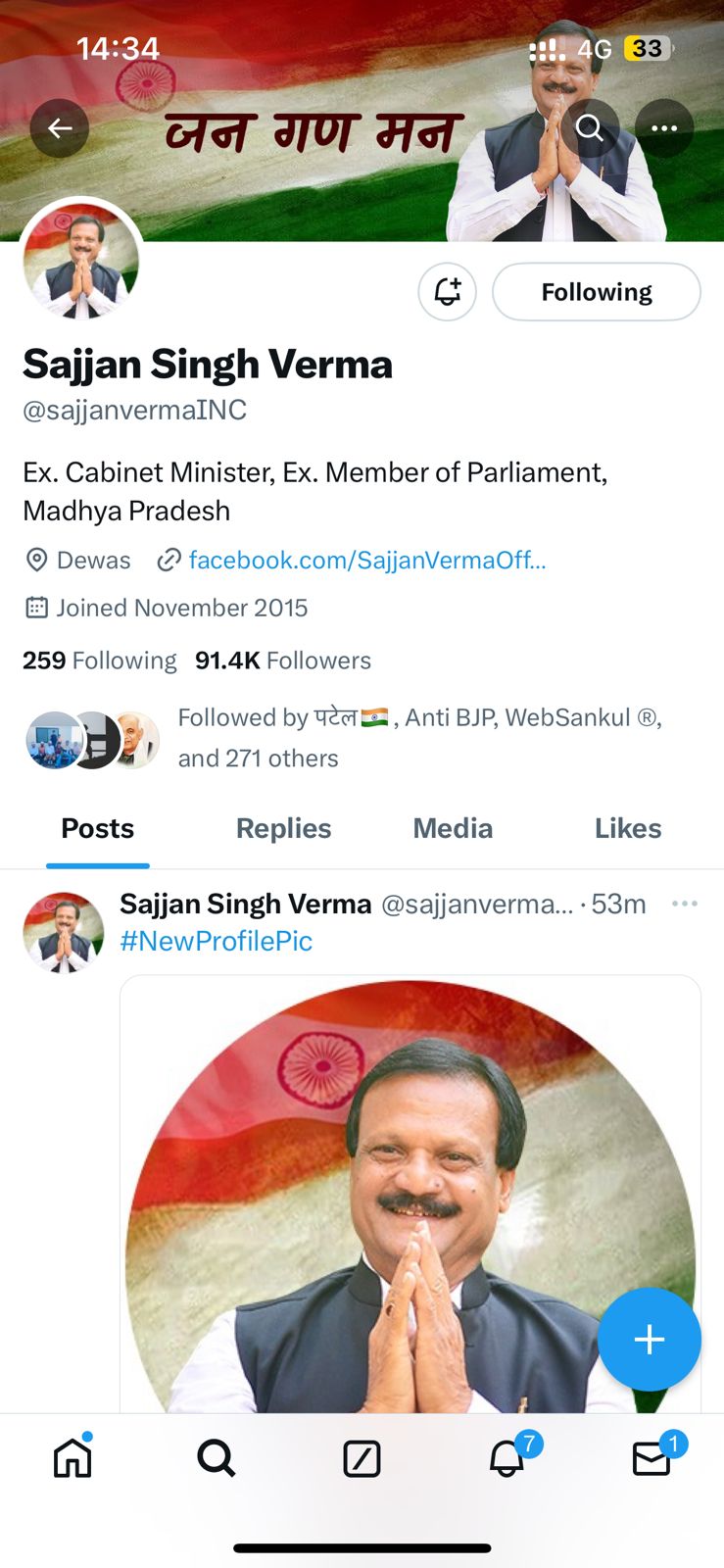
Task: Open the facebook.com/SajjanVermaOff link
Action: tap(366, 561)
